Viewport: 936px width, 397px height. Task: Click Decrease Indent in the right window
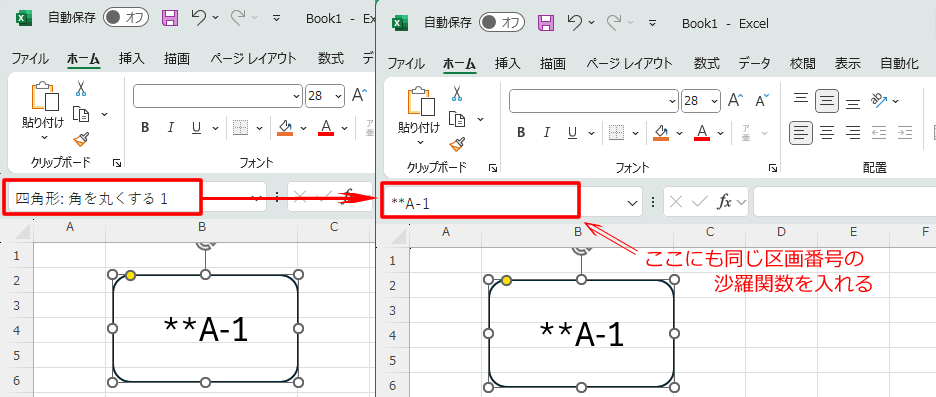pyautogui.click(x=879, y=132)
